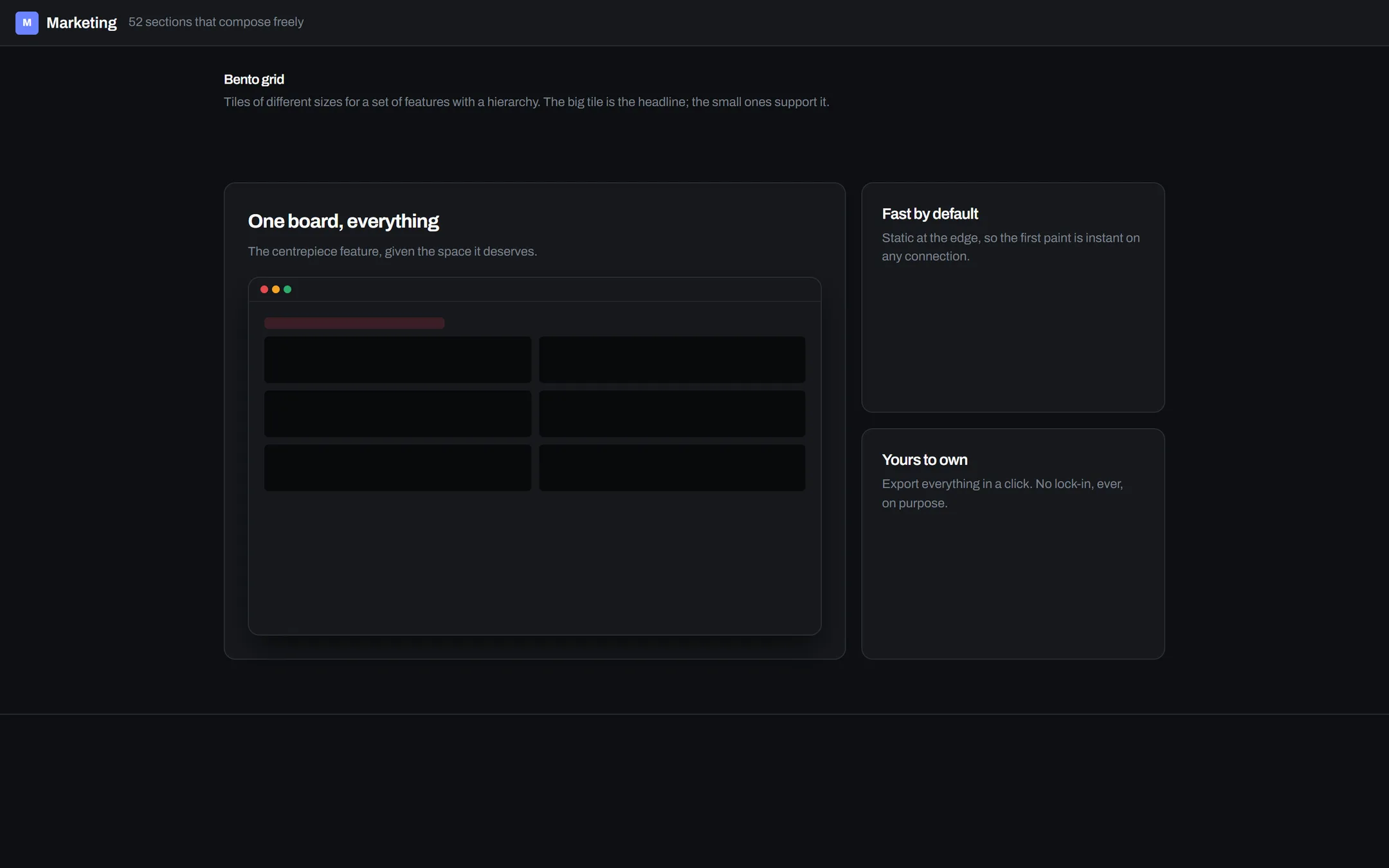Click the maroon placeholder bar in mockup
Screen dimensions: 1389x868
pyautogui.click(x=354, y=323)
